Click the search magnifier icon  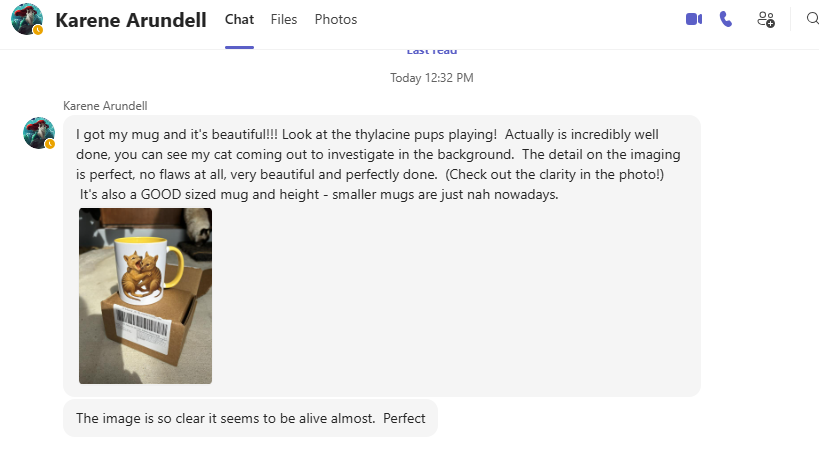tap(812, 19)
